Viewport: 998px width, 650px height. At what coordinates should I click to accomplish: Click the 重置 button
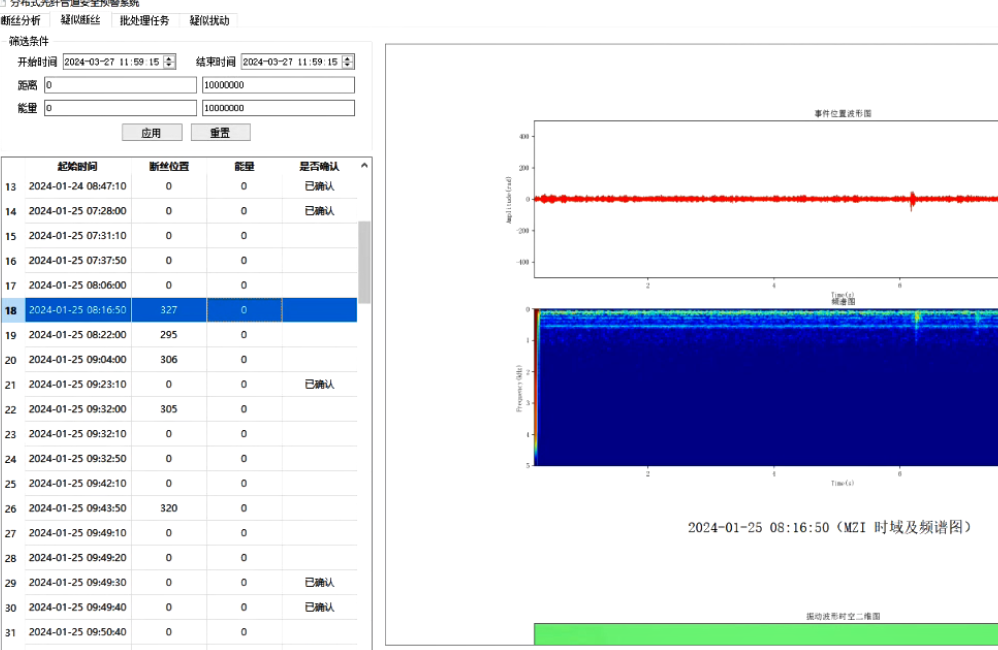click(x=220, y=132)
